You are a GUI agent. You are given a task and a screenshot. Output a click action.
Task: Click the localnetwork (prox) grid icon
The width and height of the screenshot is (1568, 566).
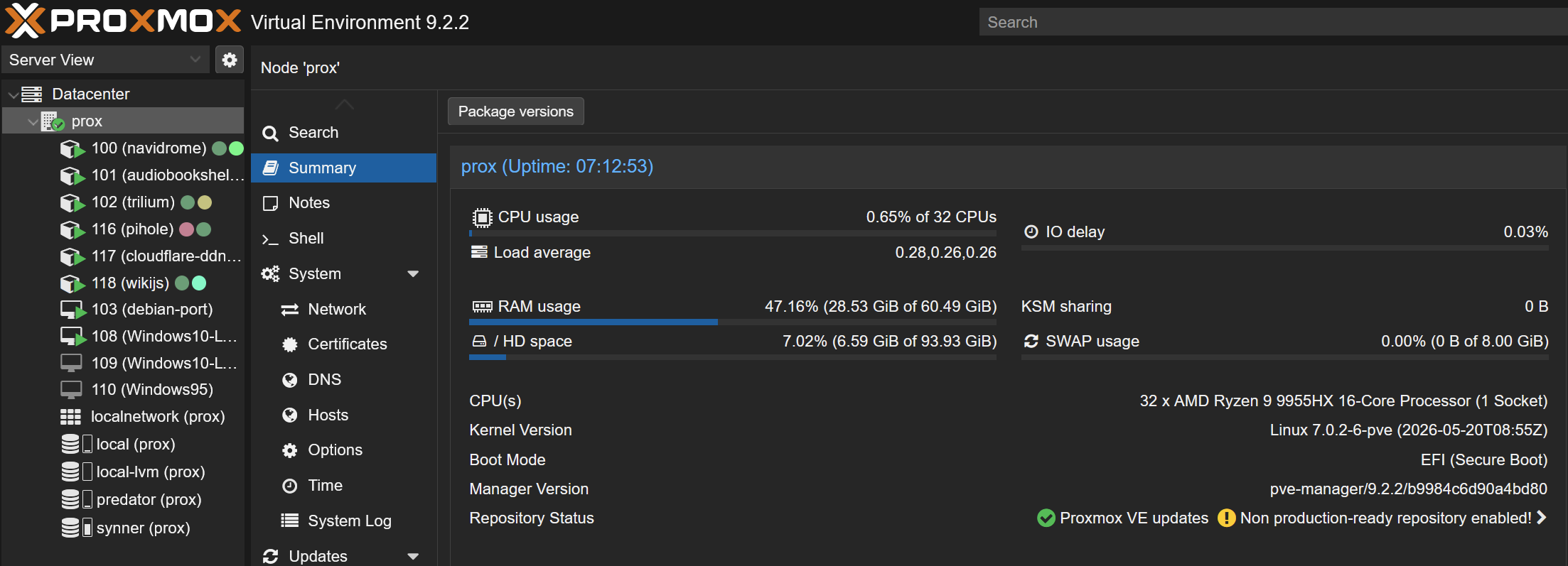click(70, 417)
